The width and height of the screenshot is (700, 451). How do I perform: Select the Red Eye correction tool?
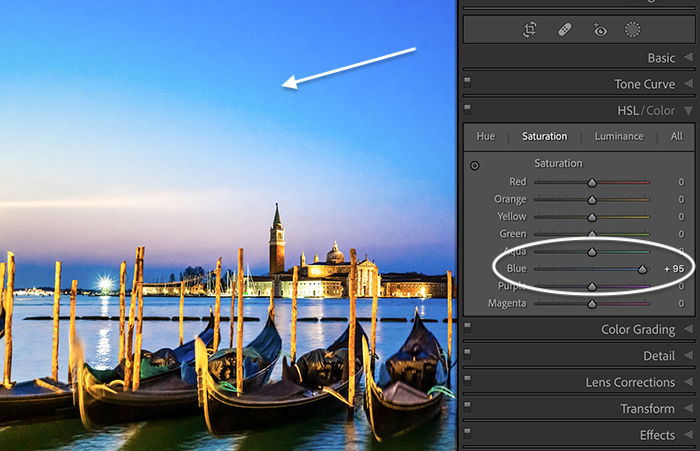600,30
